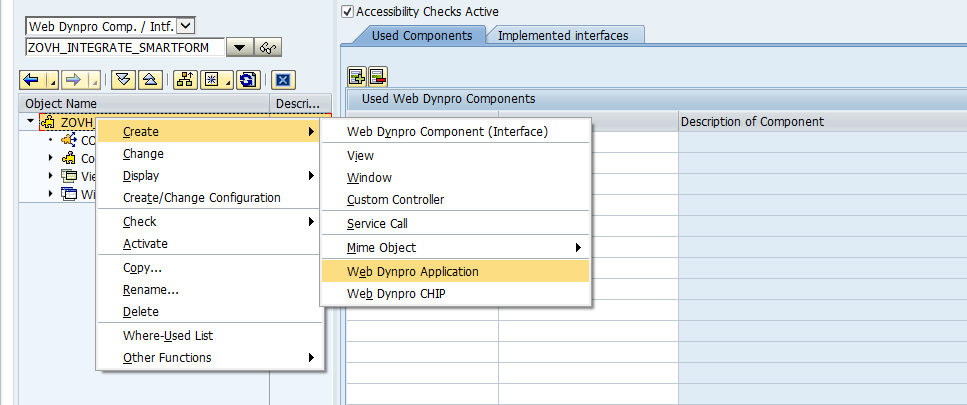Click the insert row icon

(x=356, y=76)
